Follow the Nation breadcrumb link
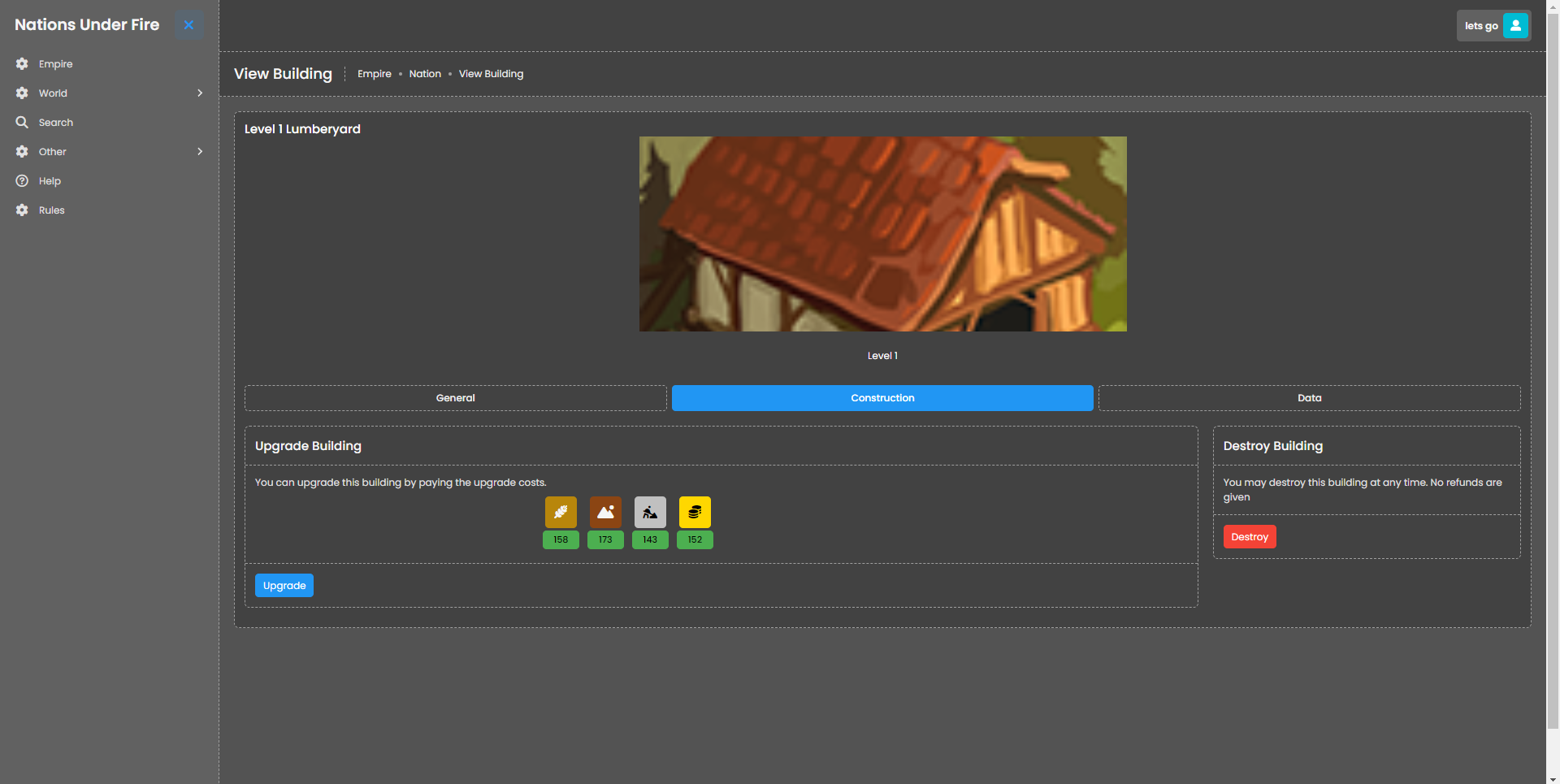The height and width of the screenshot is (784, 1560). (425, 74)
